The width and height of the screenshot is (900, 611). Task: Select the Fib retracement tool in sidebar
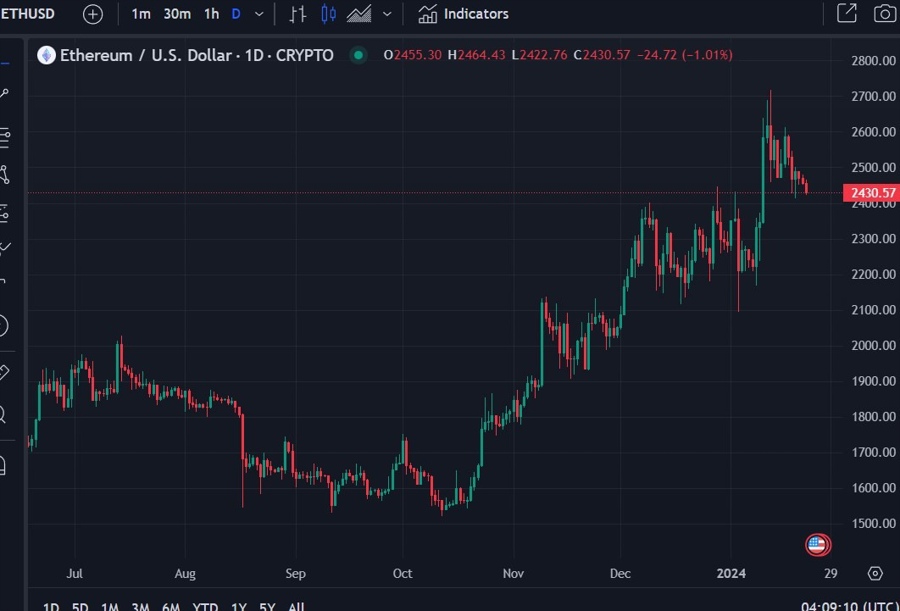click(3, 137)
